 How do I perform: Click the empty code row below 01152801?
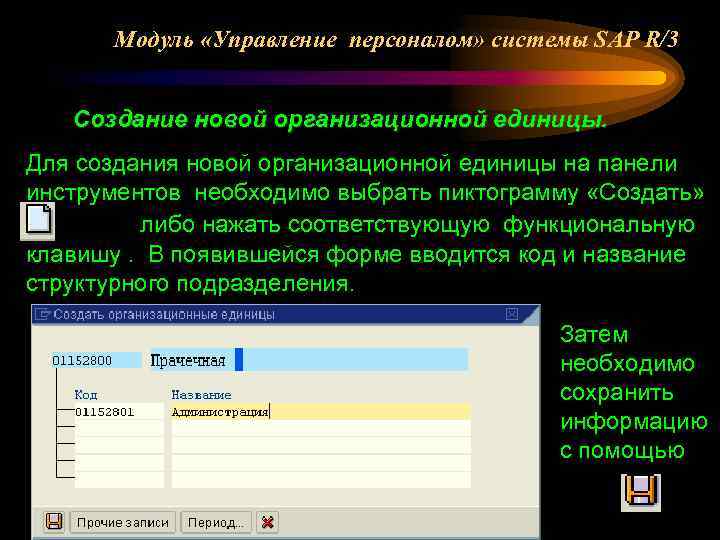pyautogui.click(x=119, y=429)
